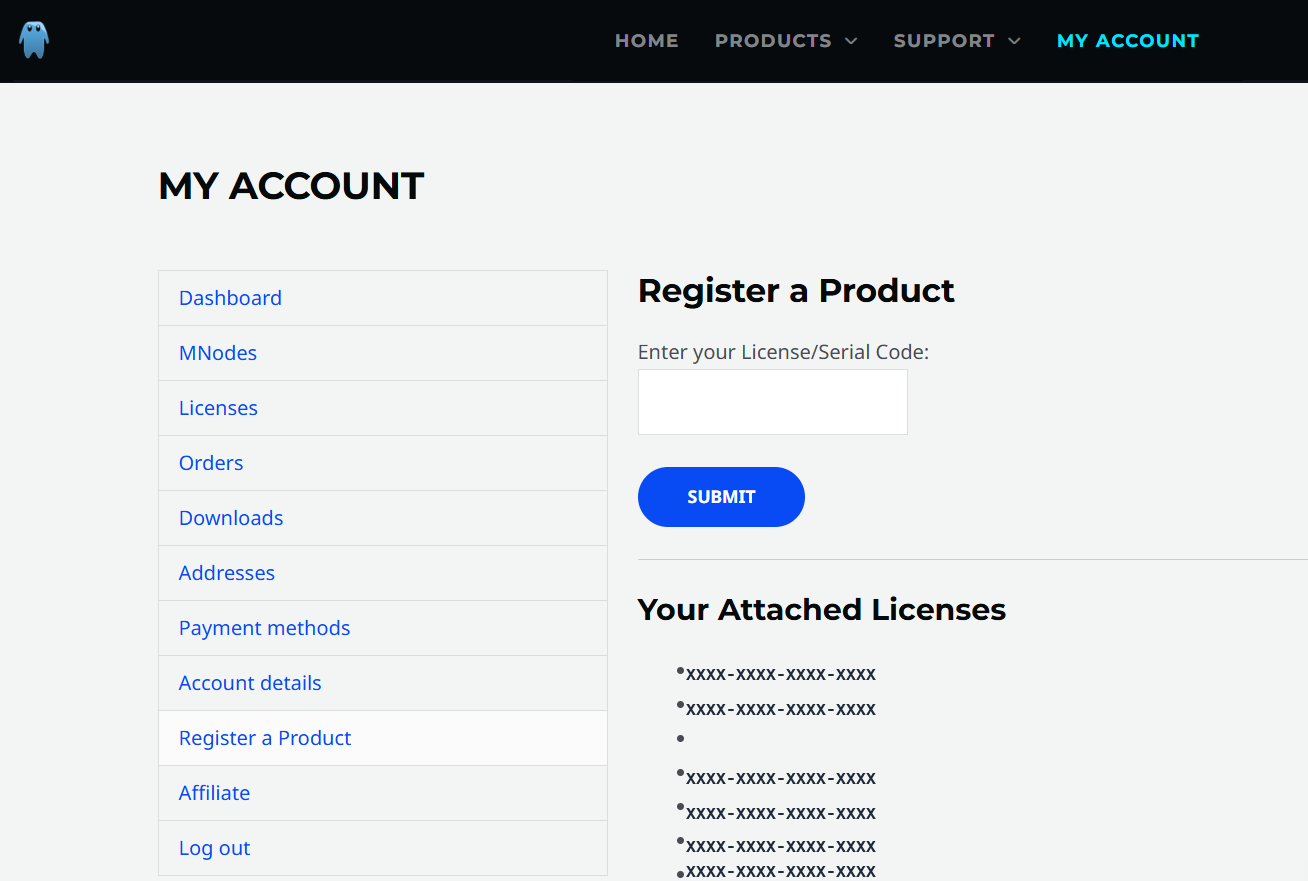
Task: Submit the license code with SUBMIT button
Action: tap(721, 497)
